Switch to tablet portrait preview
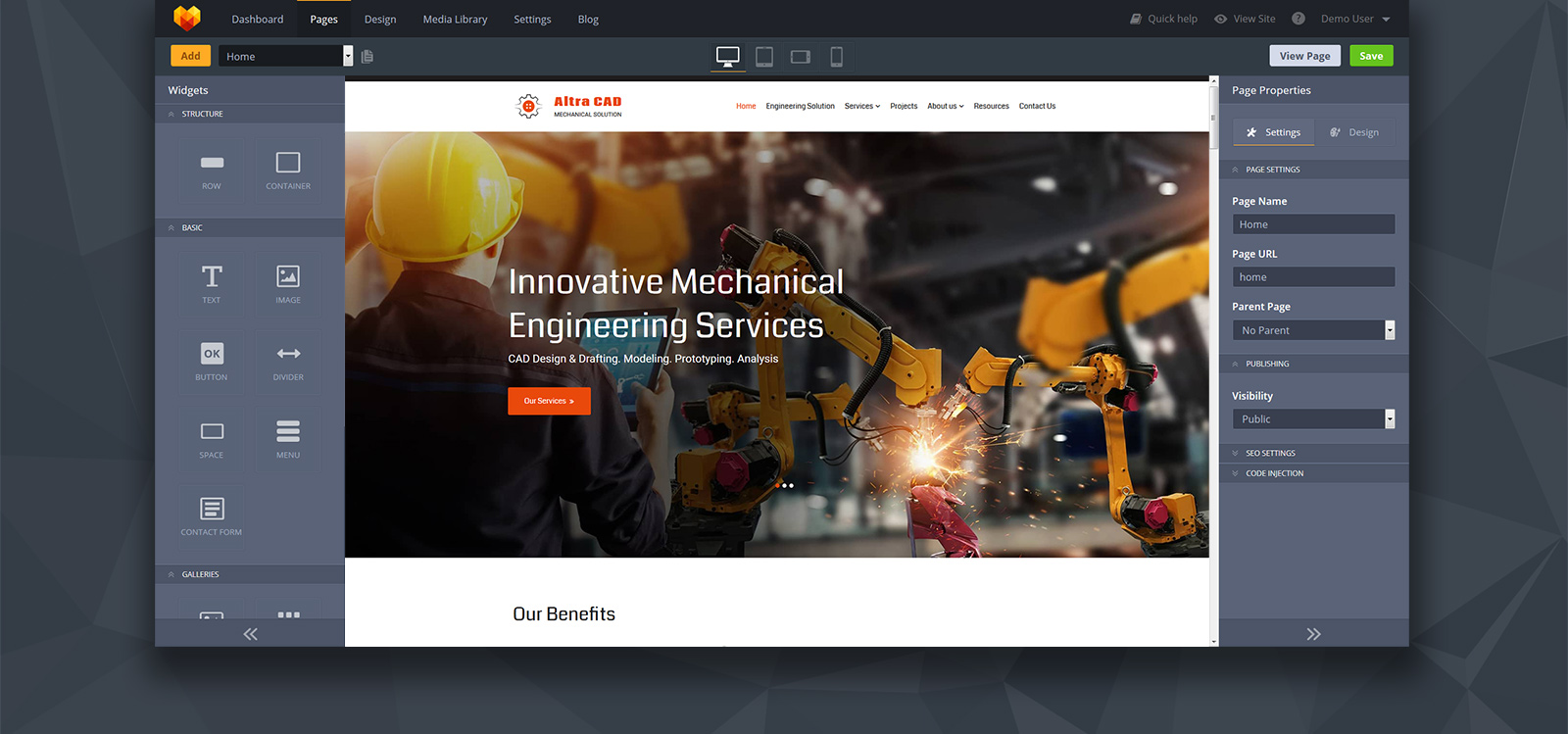The image size is (1568, 734). tap(764, 57)
